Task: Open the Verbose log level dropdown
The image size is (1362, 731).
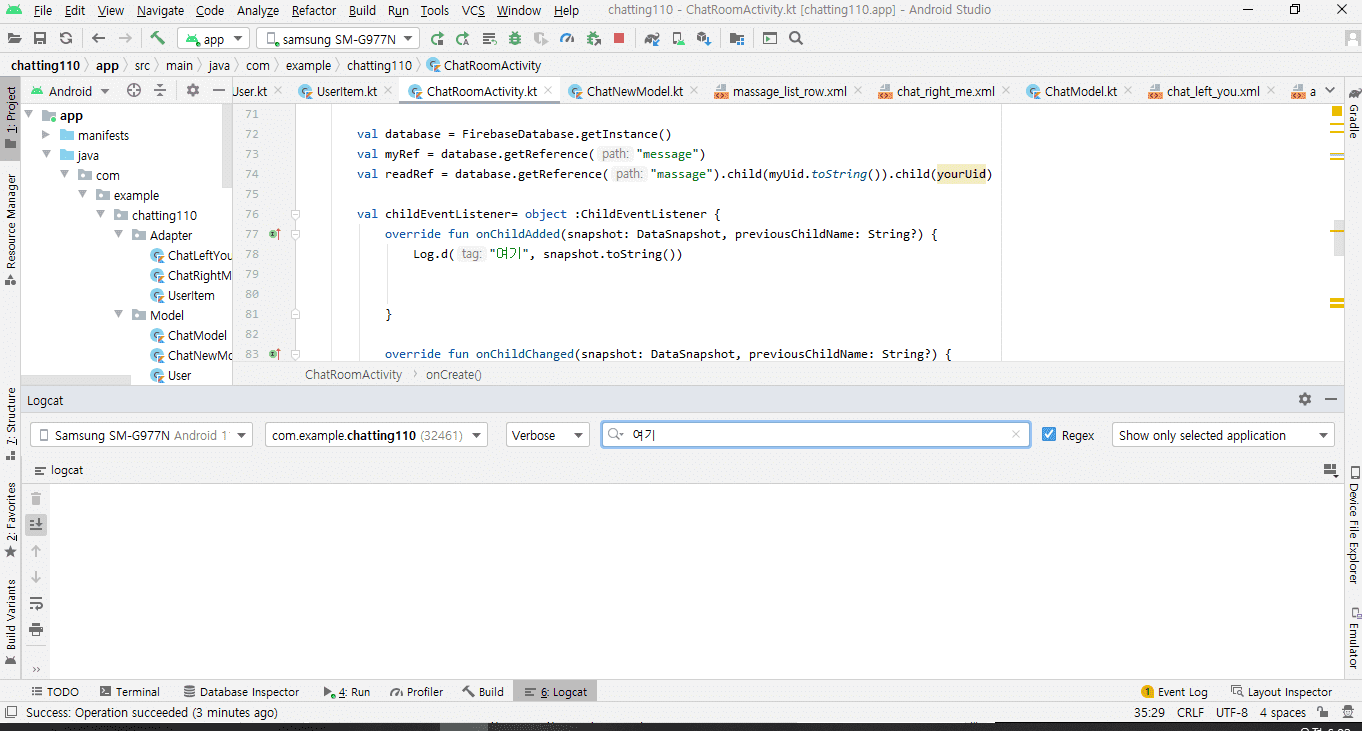Action: tap(547, 435)
